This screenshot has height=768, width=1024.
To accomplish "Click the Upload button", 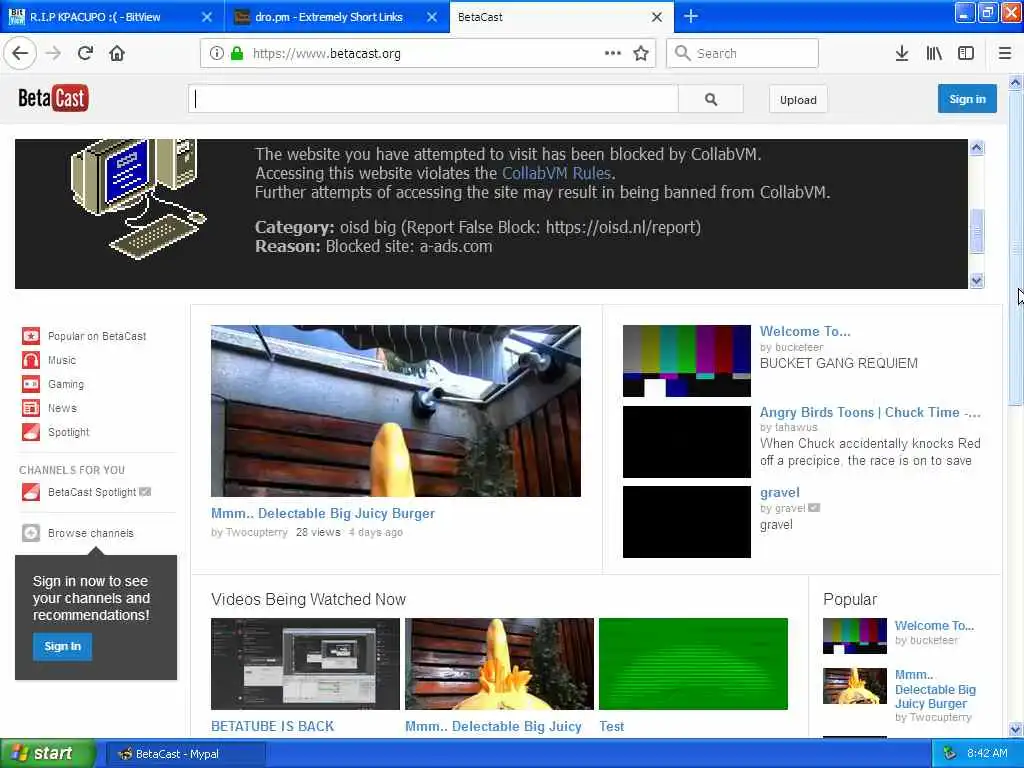I will pyautogui.click(x=798, y=99).
